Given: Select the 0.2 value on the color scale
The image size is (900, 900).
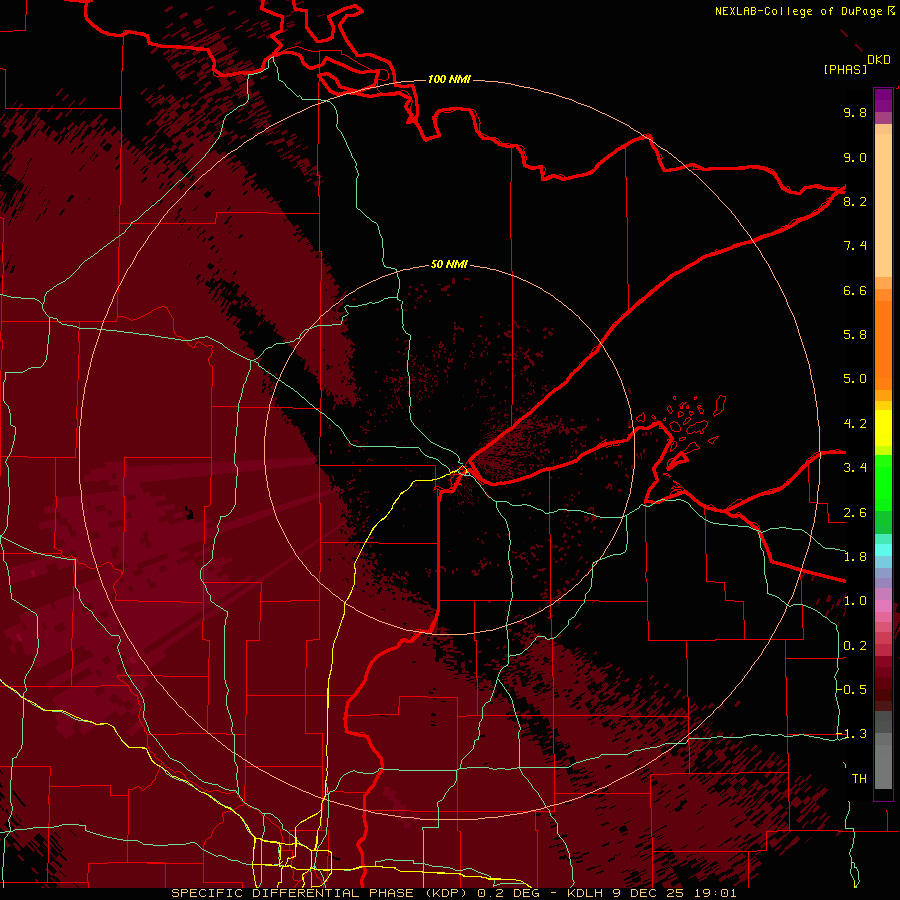Looking at the screenshot, I should pyautogui.click(x=855, y=646).
